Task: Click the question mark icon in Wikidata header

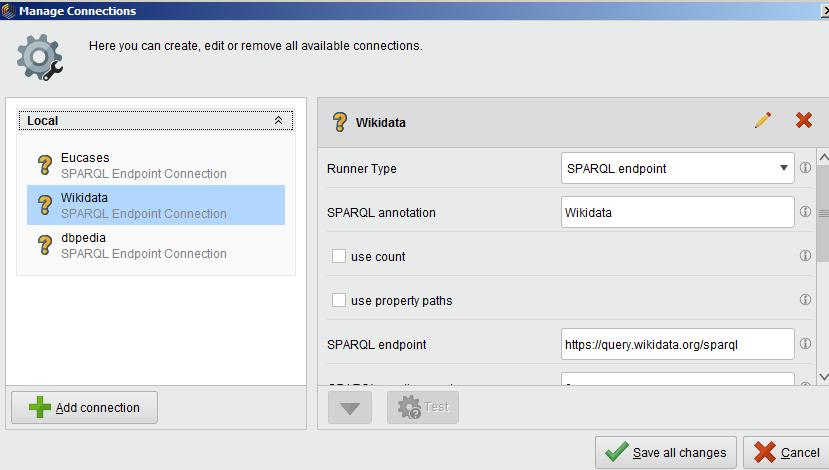Action: pos(340,122)
